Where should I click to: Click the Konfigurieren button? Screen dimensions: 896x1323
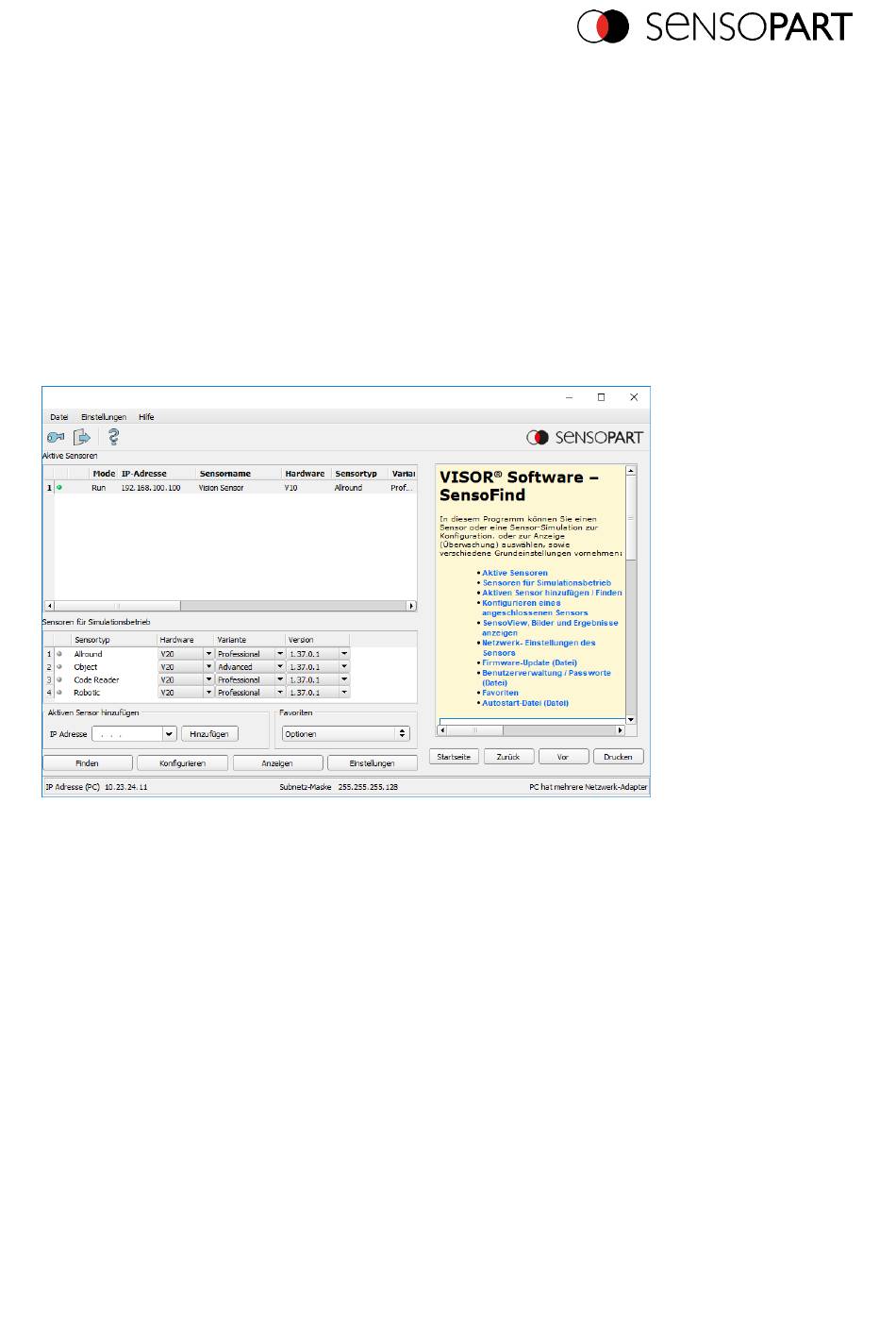coord(182,763)
